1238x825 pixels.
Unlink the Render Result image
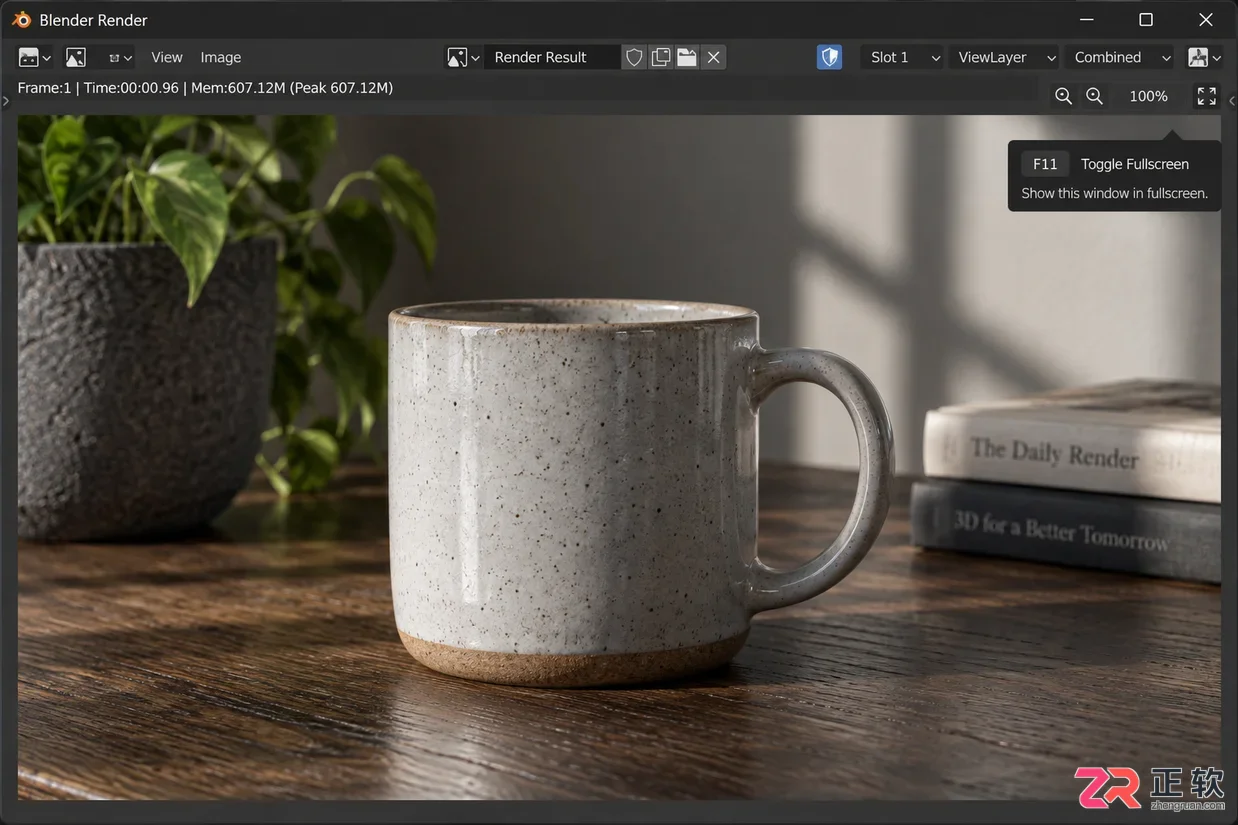[x=713, y=57]
